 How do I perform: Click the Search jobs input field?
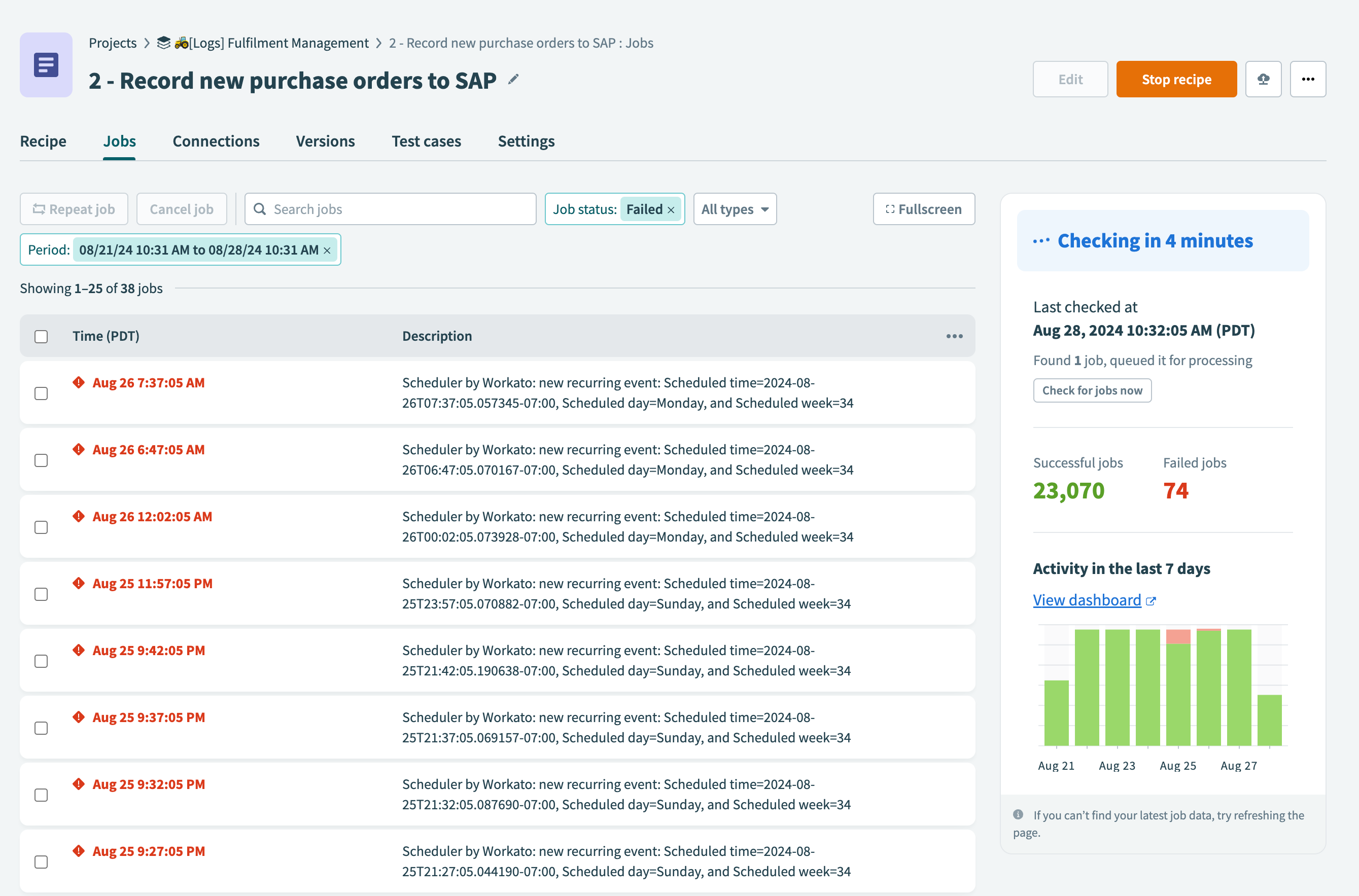[390, 209]
